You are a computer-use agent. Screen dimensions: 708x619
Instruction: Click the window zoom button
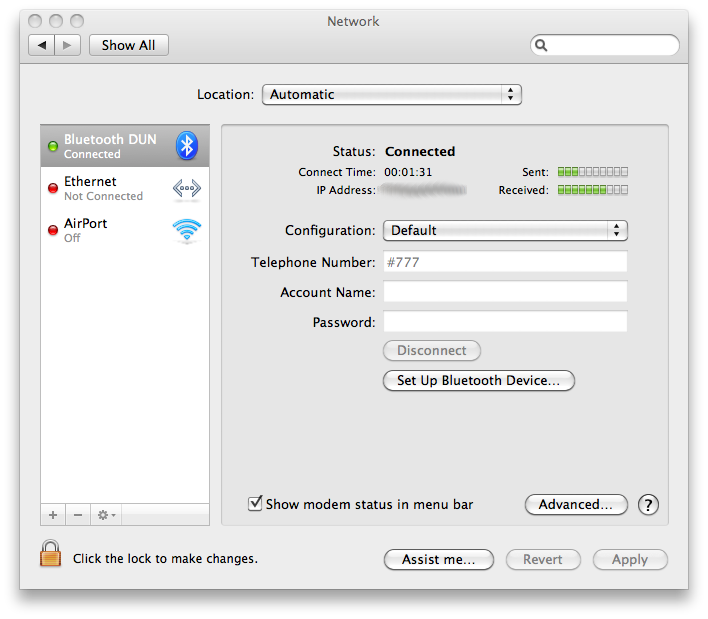77,21
